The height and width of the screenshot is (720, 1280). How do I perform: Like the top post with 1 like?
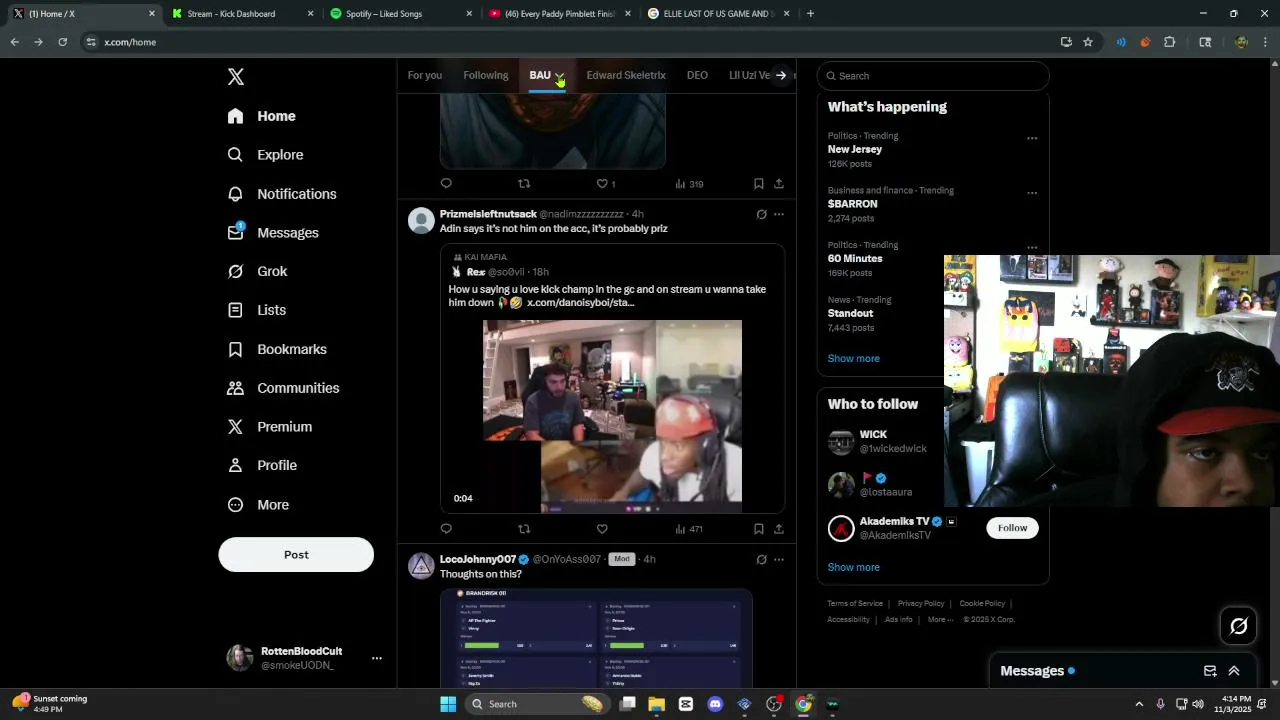[x=606, y=184]
